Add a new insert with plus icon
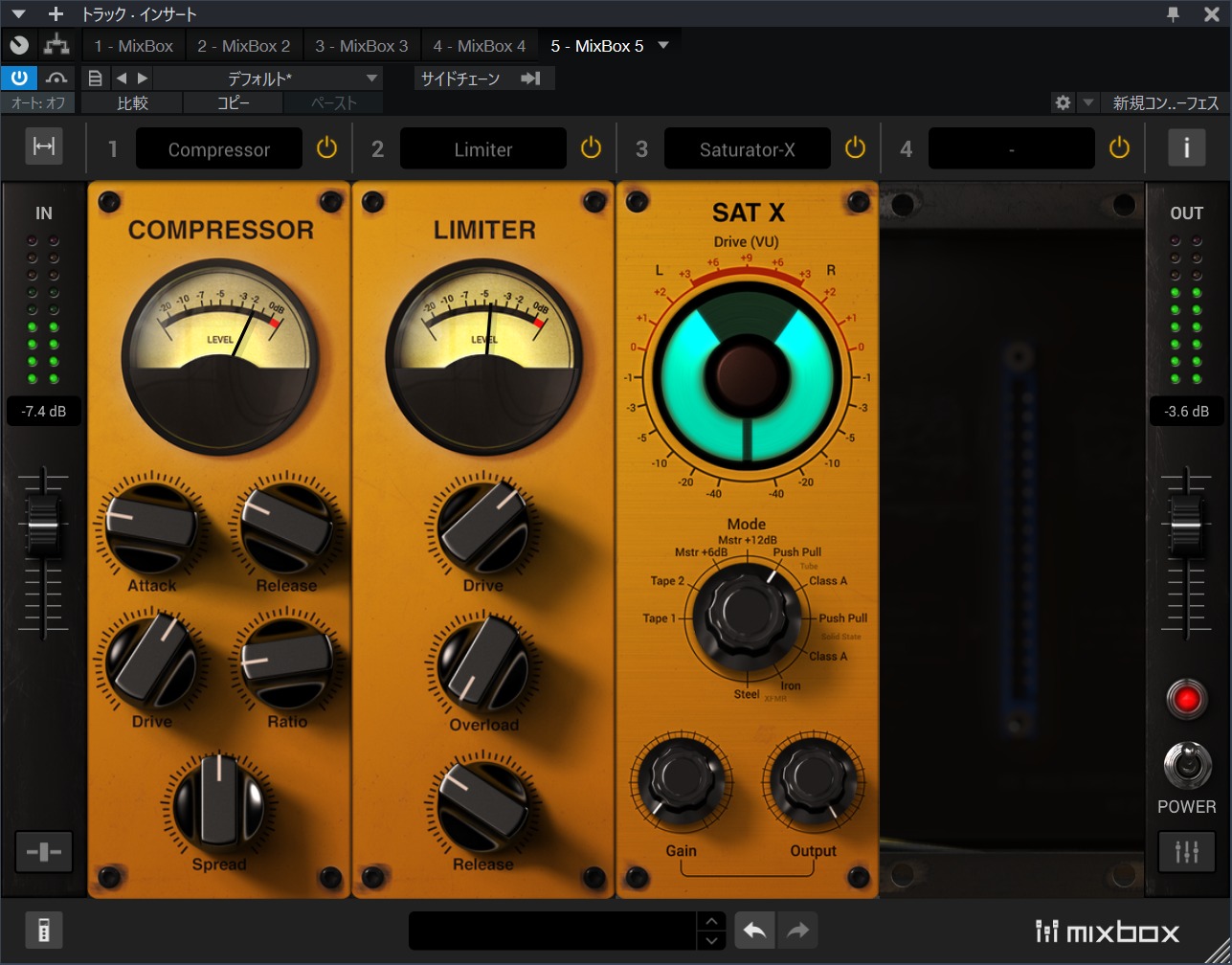This screenshot has height=965, width=1232. click(x=56, y=13)
